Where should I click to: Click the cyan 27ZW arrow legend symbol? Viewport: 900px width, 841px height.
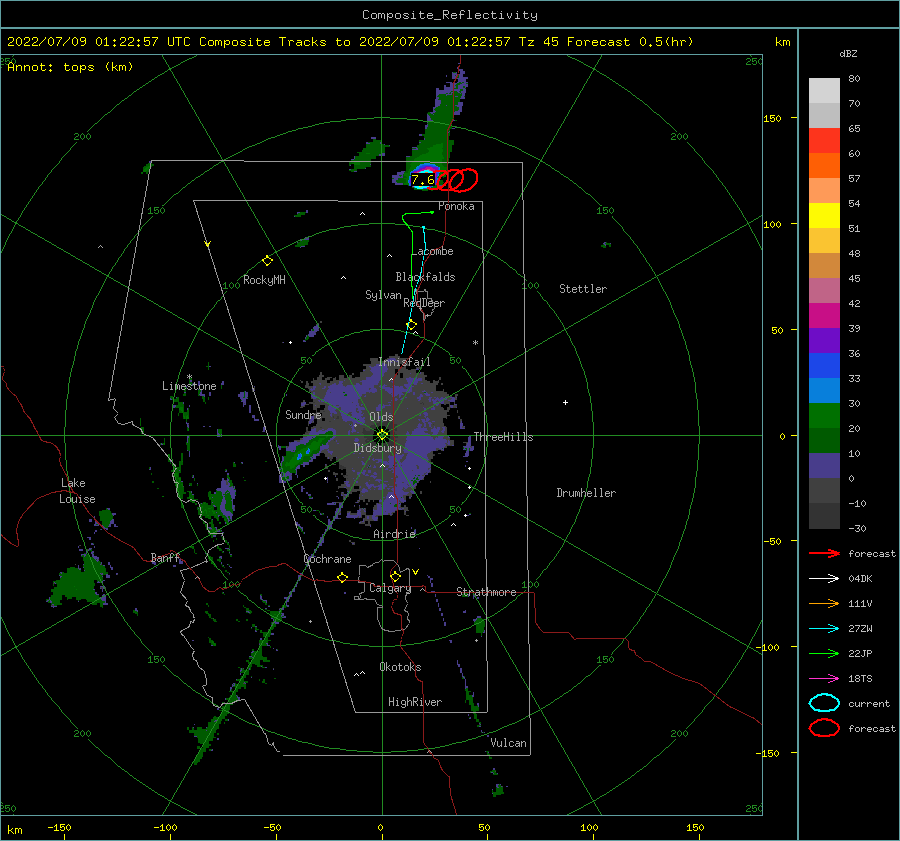(824, 629)
